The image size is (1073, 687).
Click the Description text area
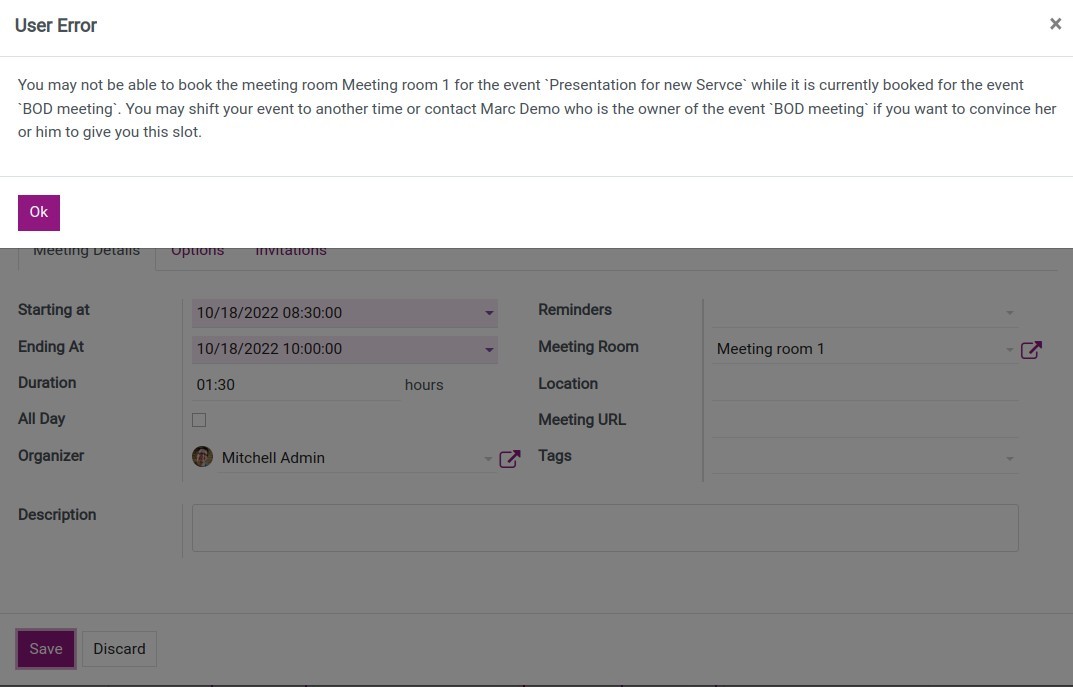point(605,527)
